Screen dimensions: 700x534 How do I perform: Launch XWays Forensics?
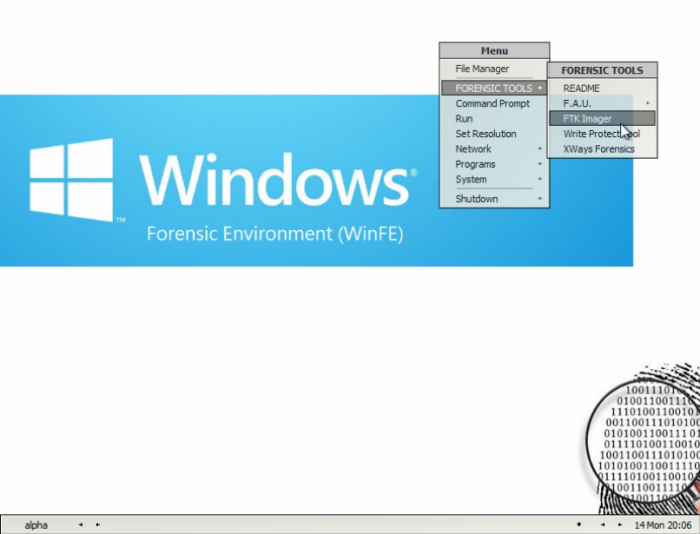pyautogui.click(x=598, y=149)
